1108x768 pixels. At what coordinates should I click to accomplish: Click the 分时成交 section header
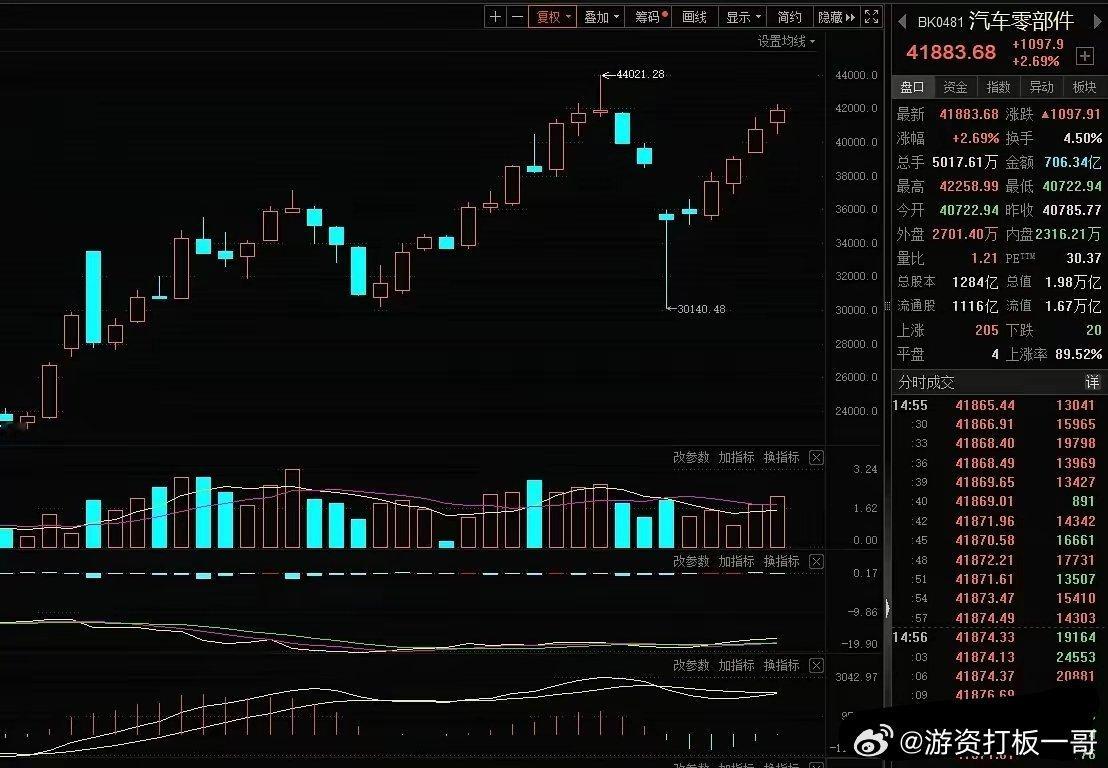pos(926,383)
